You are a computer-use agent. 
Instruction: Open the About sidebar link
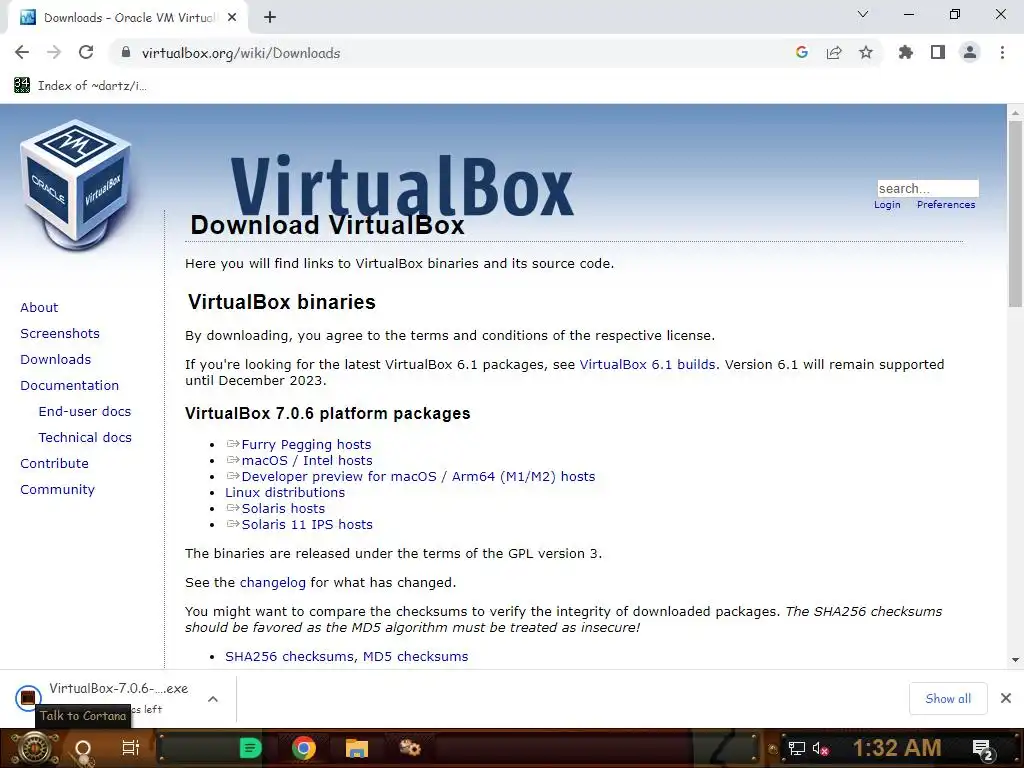(39, 307)
